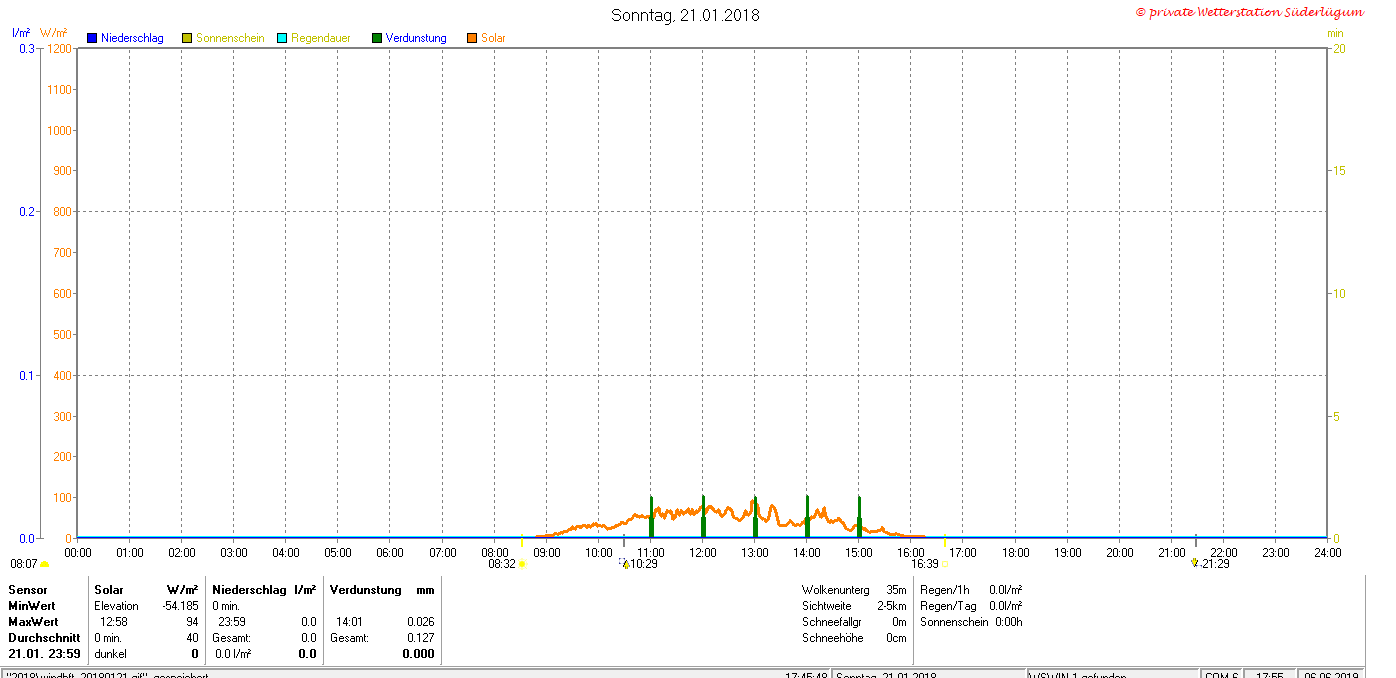Click the Wolkenunterg value in the info panel
This screenshot has width=1396, height=678.
click(895, 590)
